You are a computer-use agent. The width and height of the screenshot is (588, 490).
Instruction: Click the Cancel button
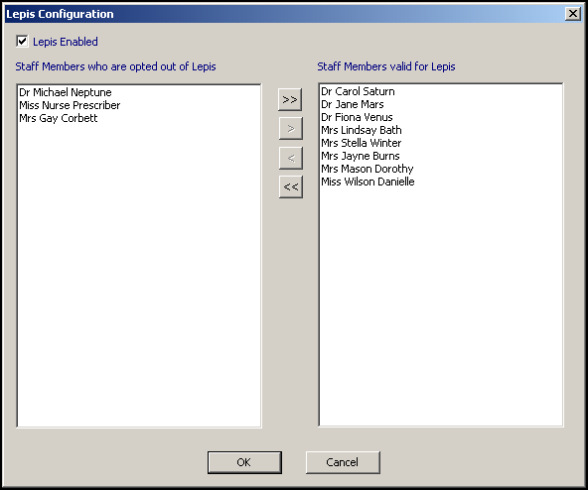(x=343, y=462)
